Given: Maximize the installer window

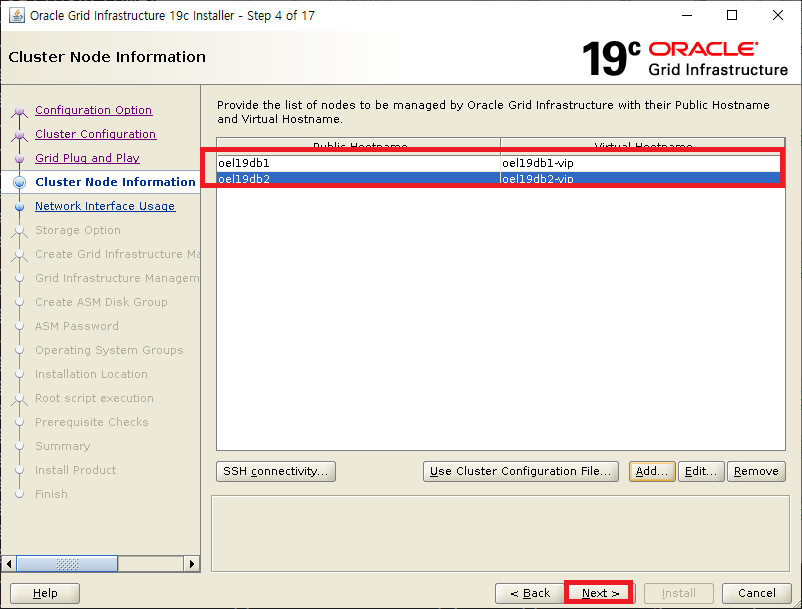Looking at the screenshot, I should pos(732,15).
